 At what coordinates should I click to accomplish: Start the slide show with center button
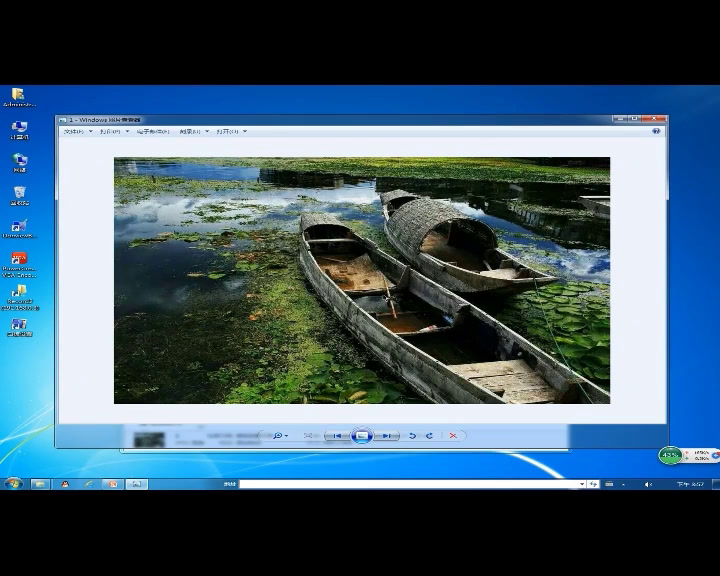362,435
